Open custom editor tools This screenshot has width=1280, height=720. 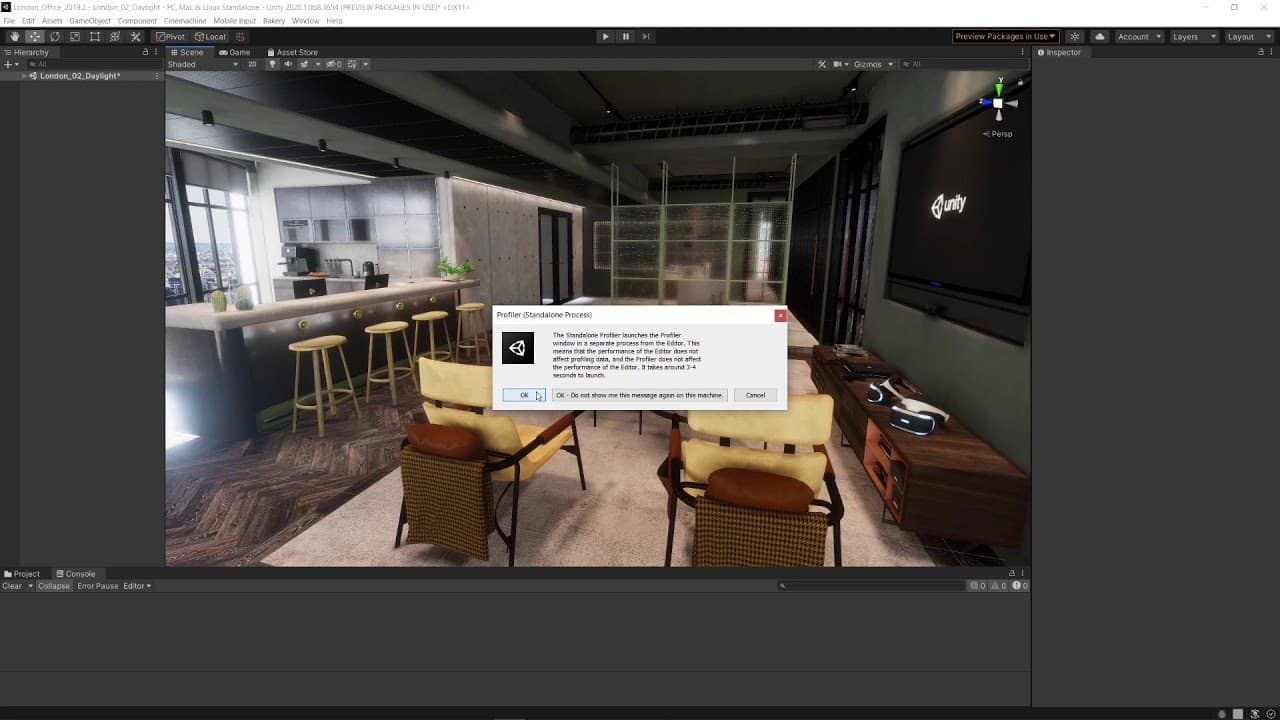[135, 37]
